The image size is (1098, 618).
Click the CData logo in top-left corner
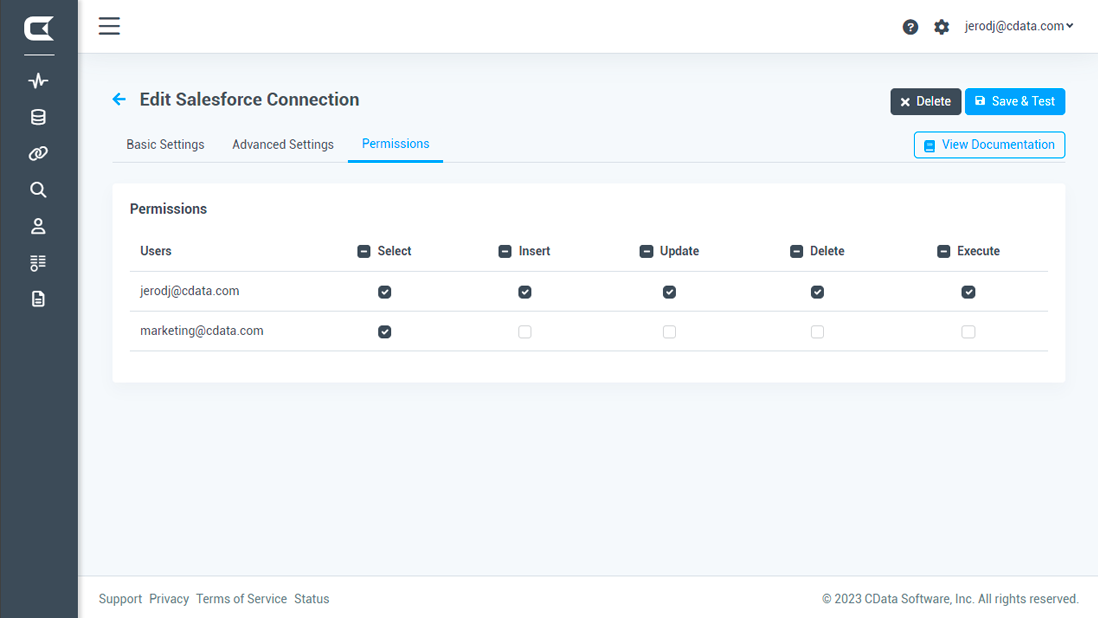pos(38,27)
